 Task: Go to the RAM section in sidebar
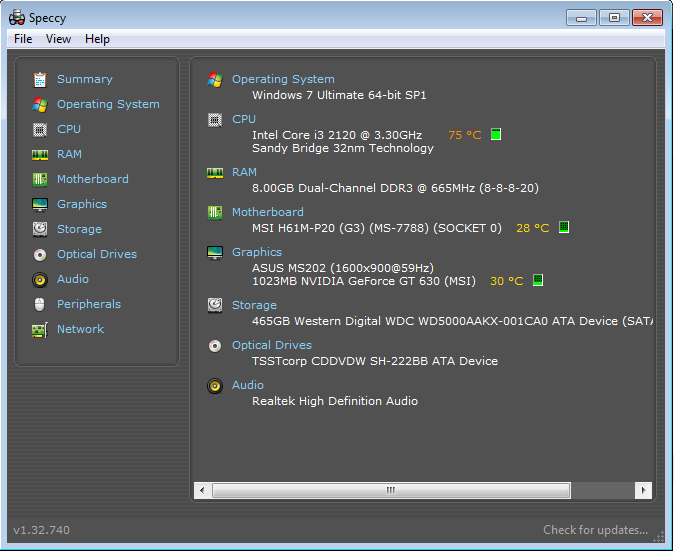69,154
